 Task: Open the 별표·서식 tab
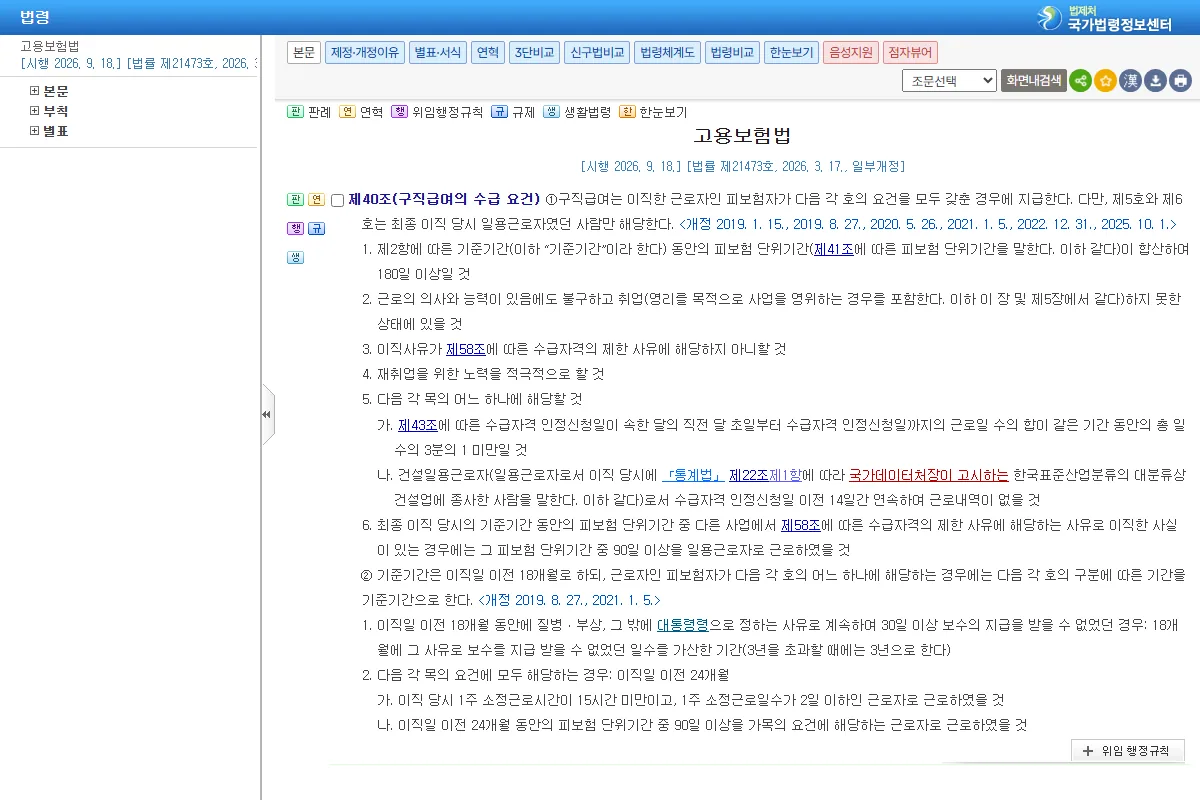pyautogui.click(x=438, y=53)
